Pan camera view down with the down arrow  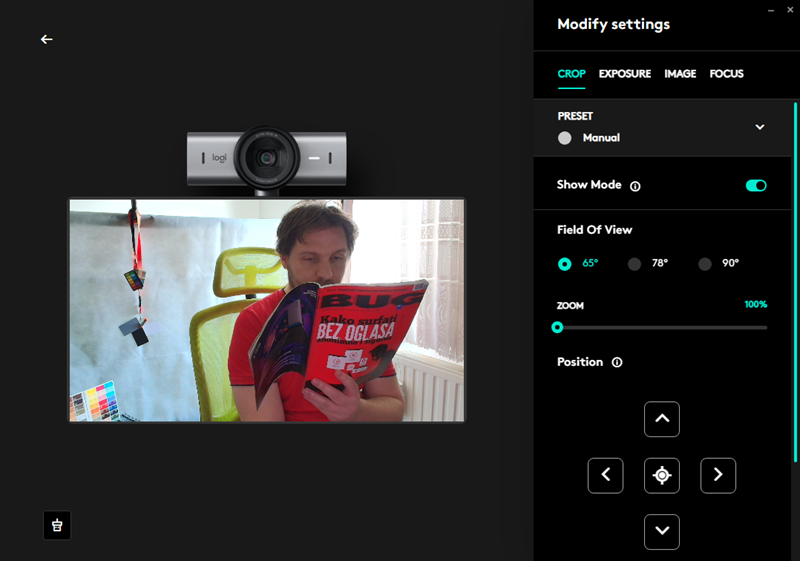(662, 531)
